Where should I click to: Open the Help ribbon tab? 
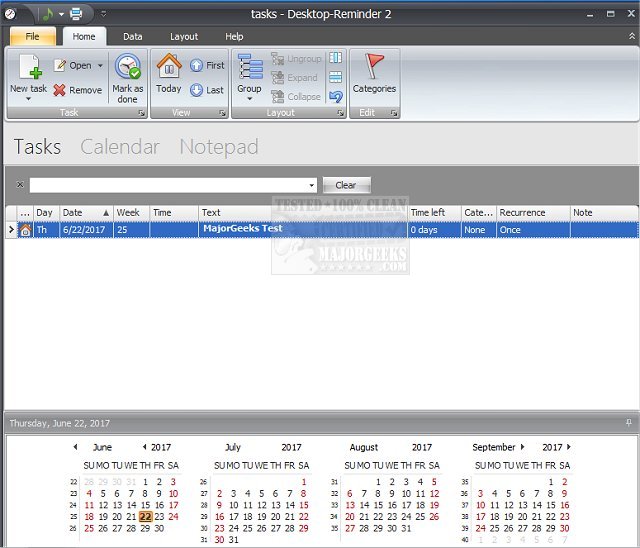(234, 37)
